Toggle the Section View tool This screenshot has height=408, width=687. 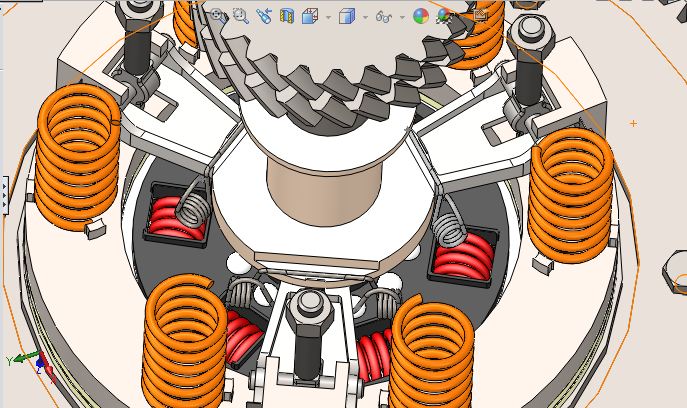[x=287, y=17]
